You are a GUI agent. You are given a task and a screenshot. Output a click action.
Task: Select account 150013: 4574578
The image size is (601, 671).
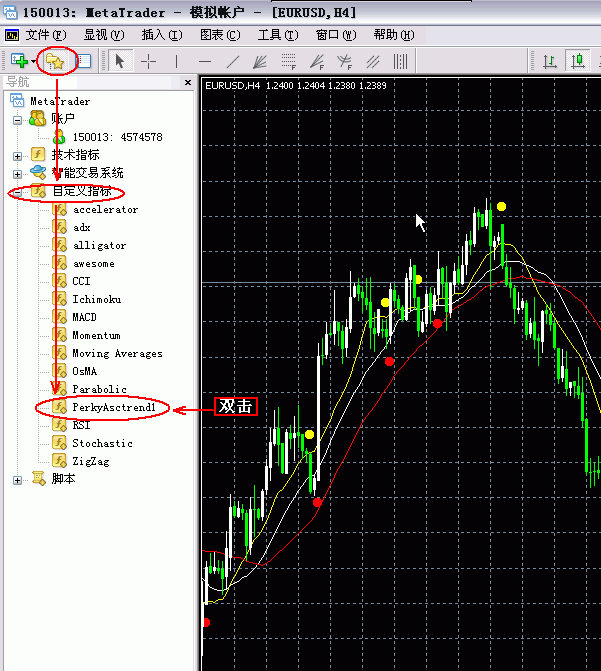click(x=117, y=137)
